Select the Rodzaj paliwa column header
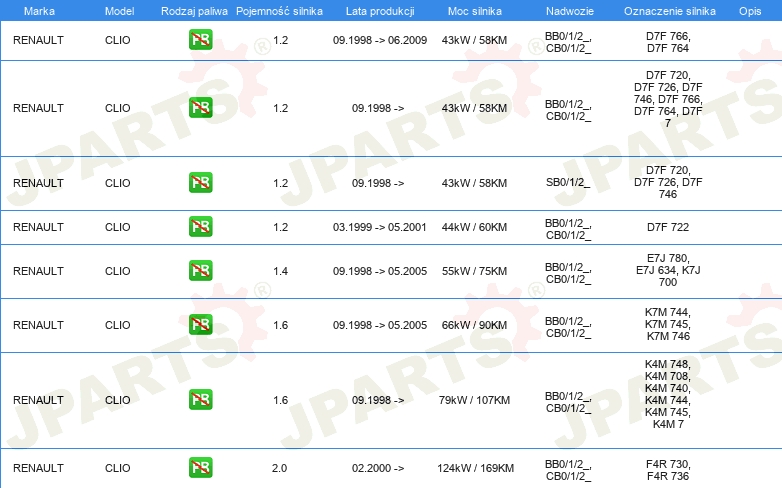The width and height of the screenshot is (782, 488). coord(194,11)
